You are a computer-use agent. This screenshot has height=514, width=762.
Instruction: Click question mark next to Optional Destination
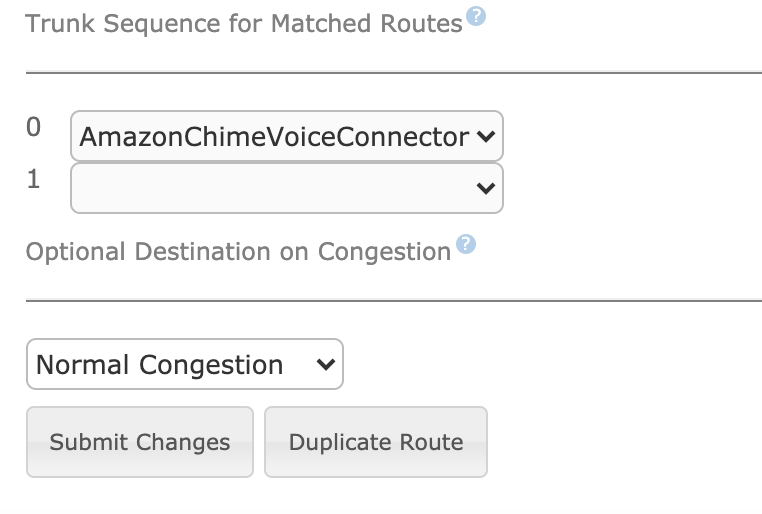[466, 244]
